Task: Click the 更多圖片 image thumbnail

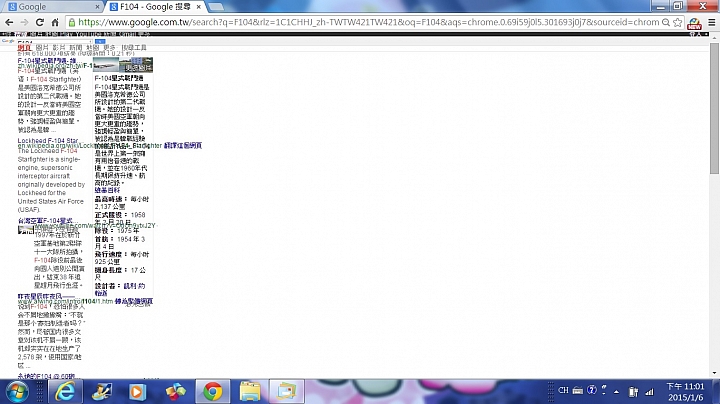Action: coord(136,64)
